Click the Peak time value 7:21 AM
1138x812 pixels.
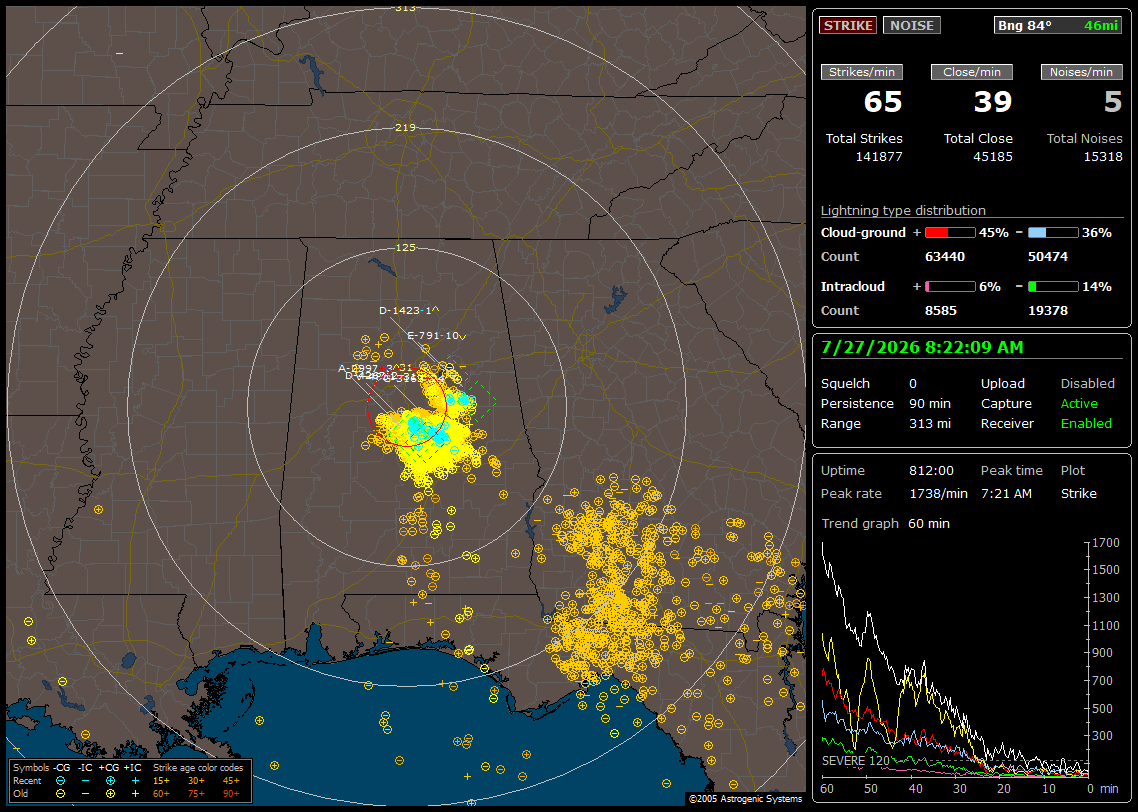pos(1006,493)
